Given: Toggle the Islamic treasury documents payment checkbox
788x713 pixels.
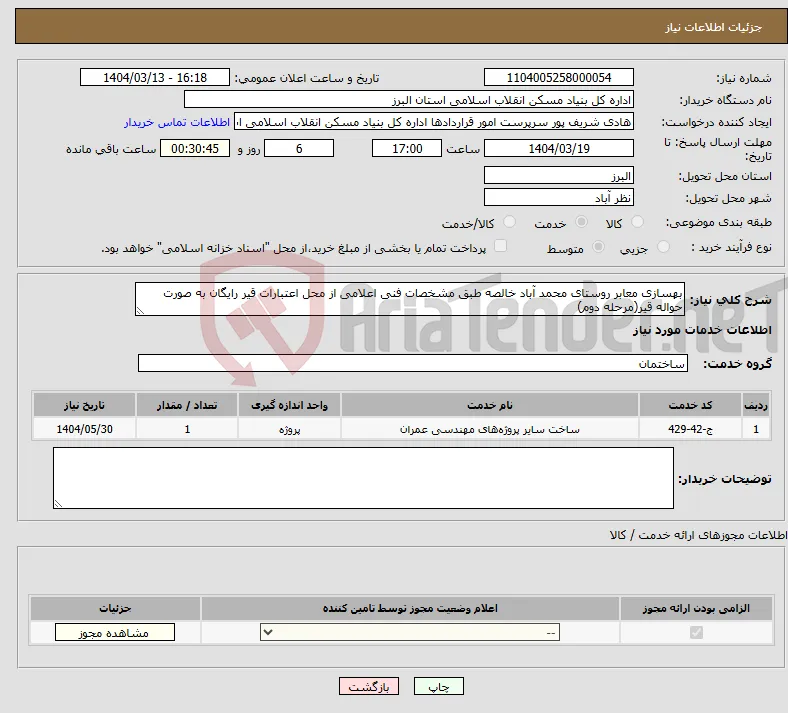Looking at the screenshot, I should [x=500, y=246].
